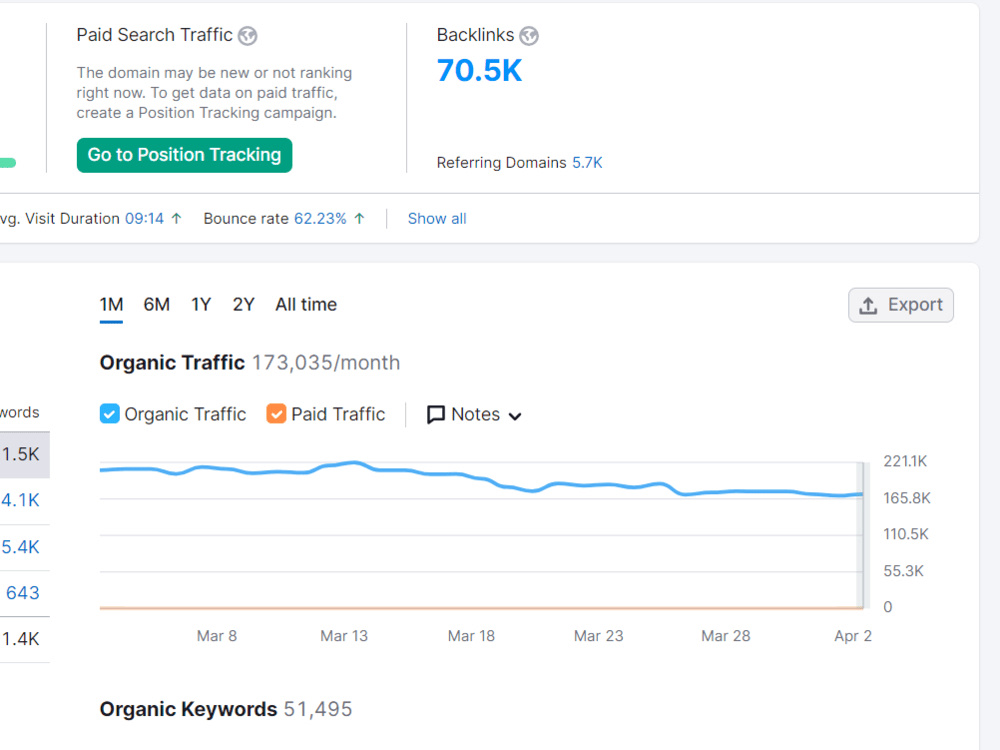
Task: Click the up arrow next to Bounce rate
Action: 360,219
